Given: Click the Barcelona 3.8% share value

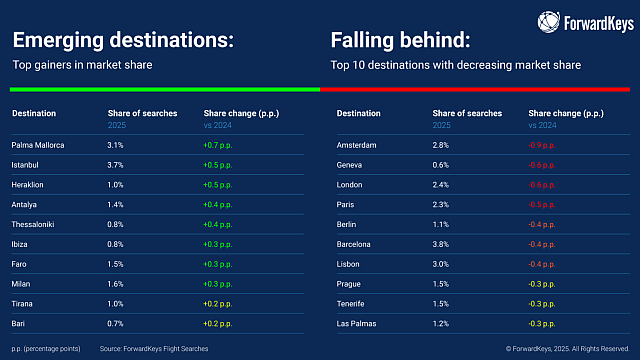Looking at the screenshot, I should pyautogui.click(x=440, y=244).
